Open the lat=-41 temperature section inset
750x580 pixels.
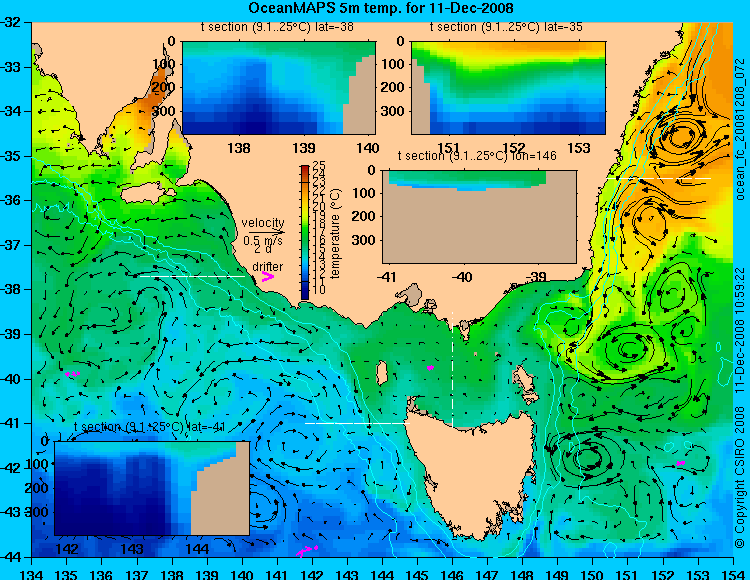tap(152, 488)
